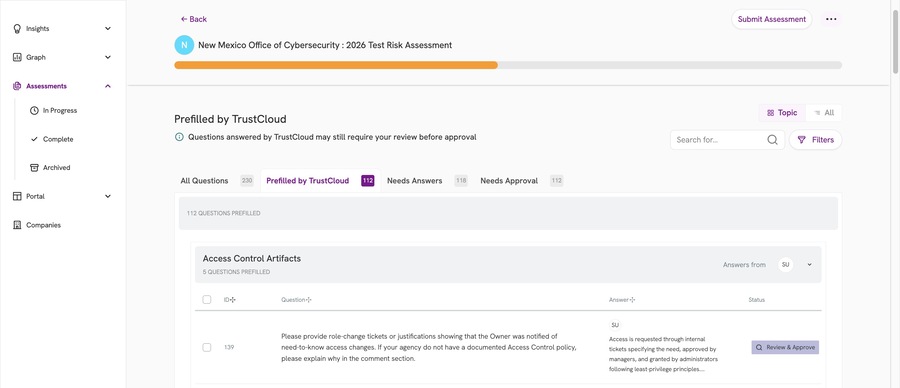Click the Status column header

[x=756, y=300]
